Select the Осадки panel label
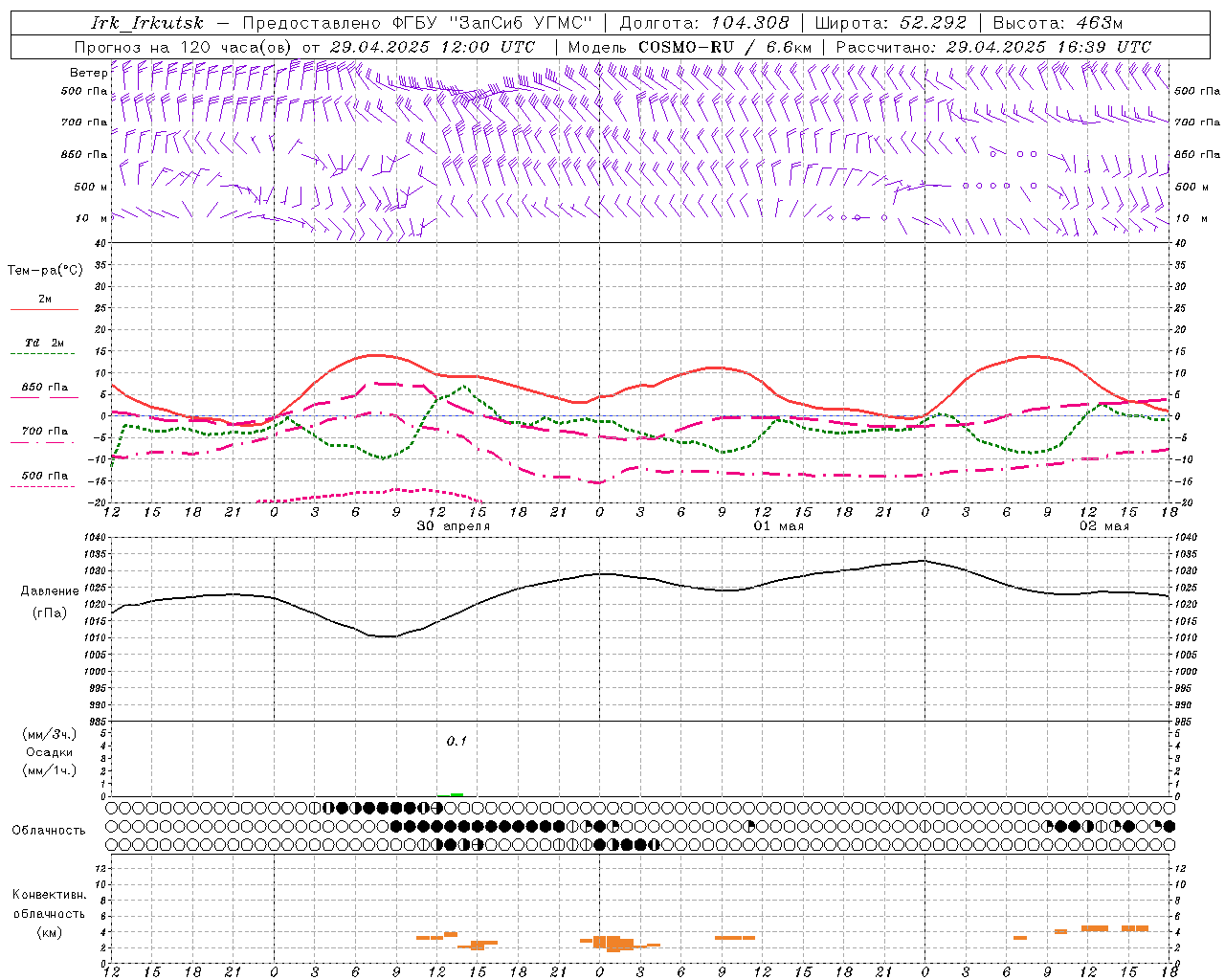The height and width of the screenshot is (980, 1225). 50,752
